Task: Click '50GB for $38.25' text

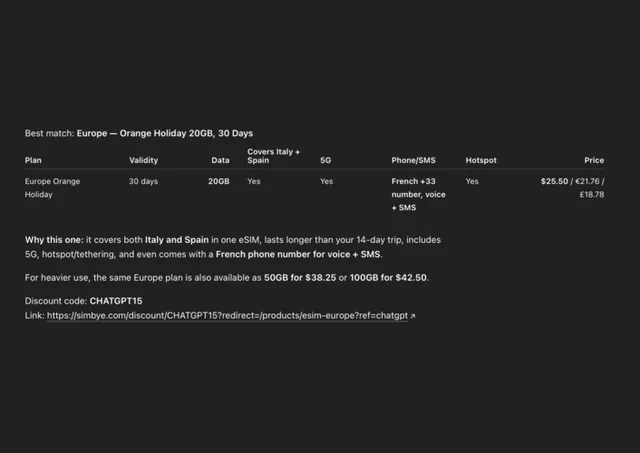Action: [x=300, y=278]
